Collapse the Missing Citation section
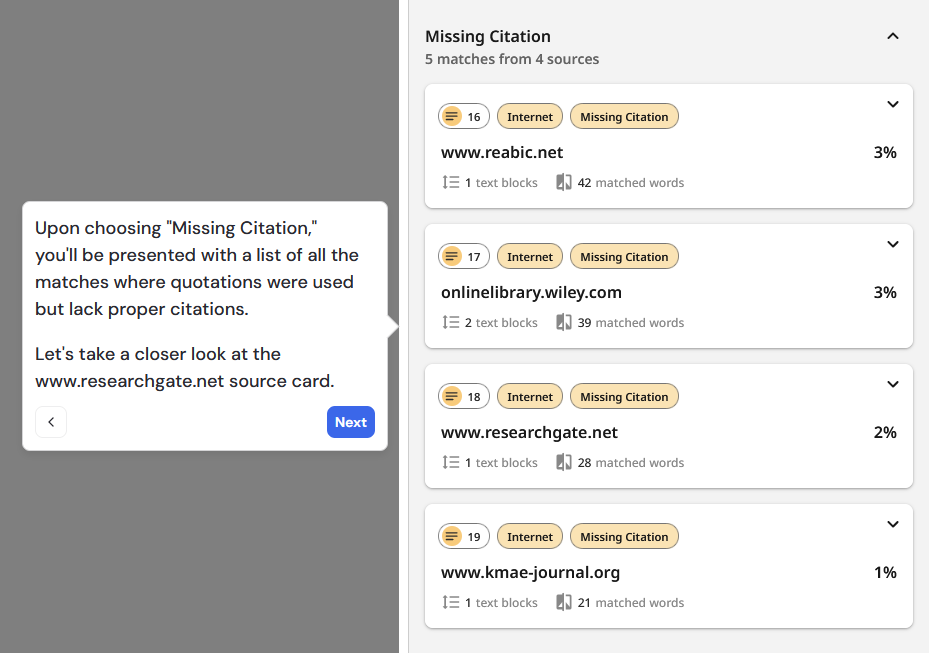Screen dimensions: 929x653 click(x=893, y=36)
